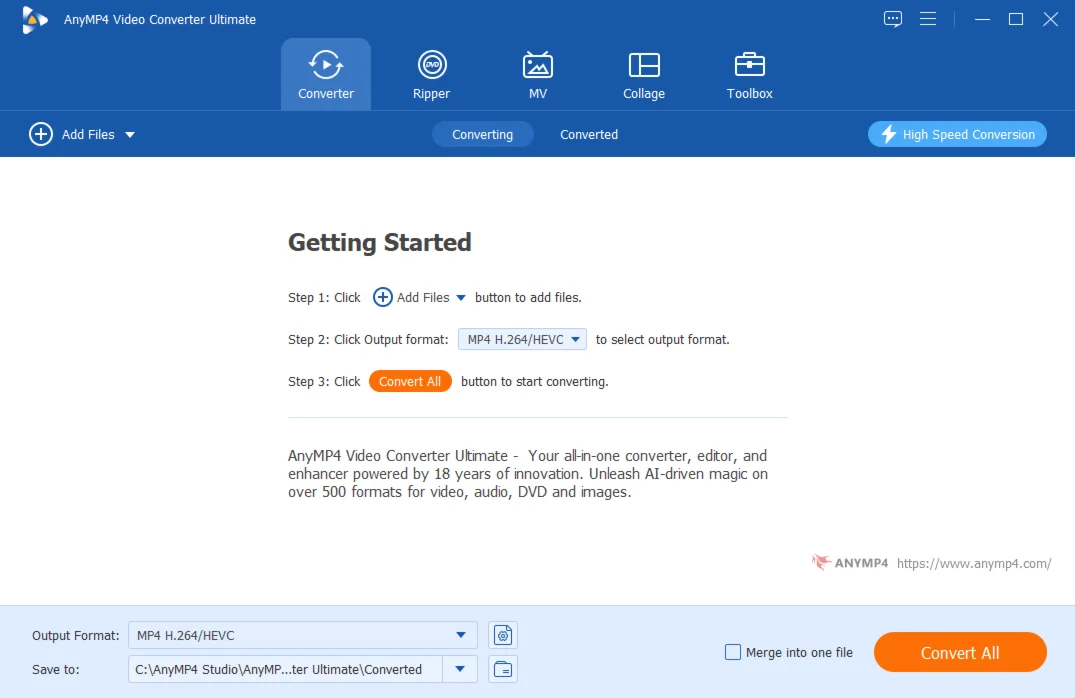Select the Converting tab
The height and width of the screenshot is (698, 1075).
pos(482,134)
